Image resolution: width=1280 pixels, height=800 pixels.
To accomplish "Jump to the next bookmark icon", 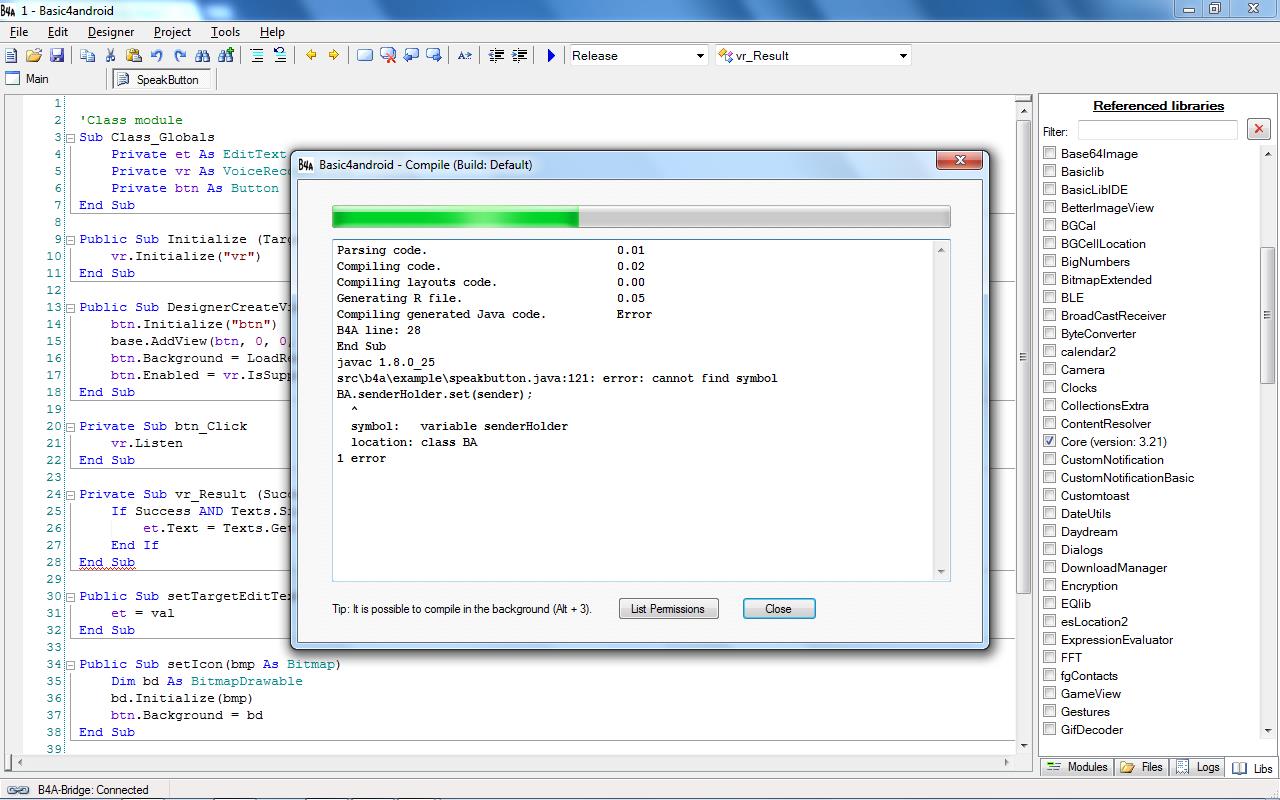I will pyautogui.click(x=434, y=56).
